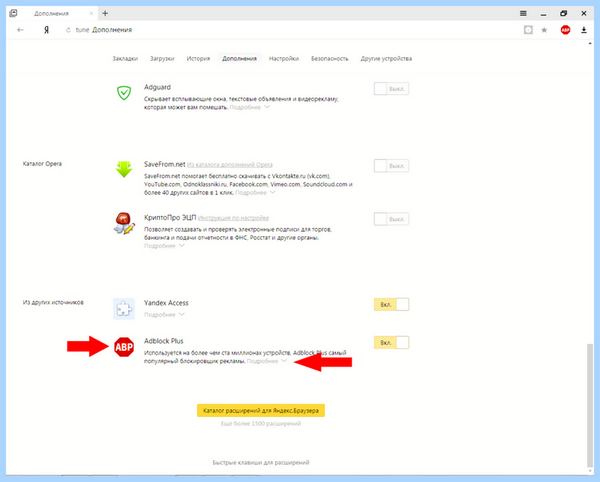Click the 'Каталог Opera' section label
This screenshot has width=600, height=482.
click(x=42, y=164)
